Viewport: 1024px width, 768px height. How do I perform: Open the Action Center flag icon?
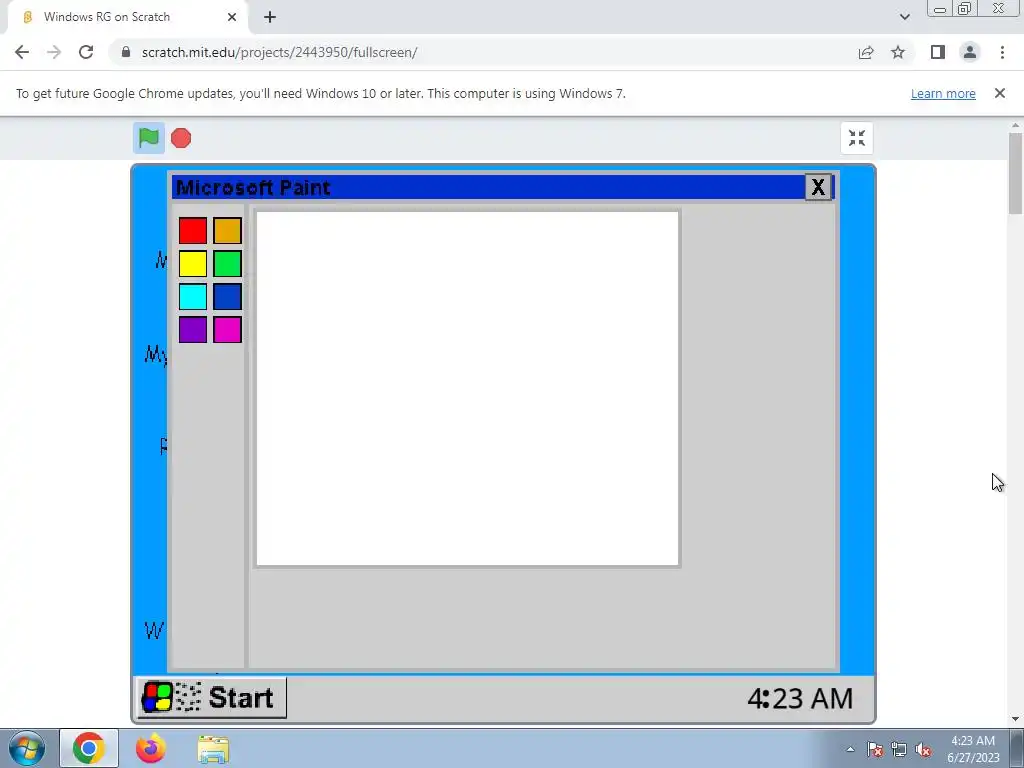click(x=874, y=750)
